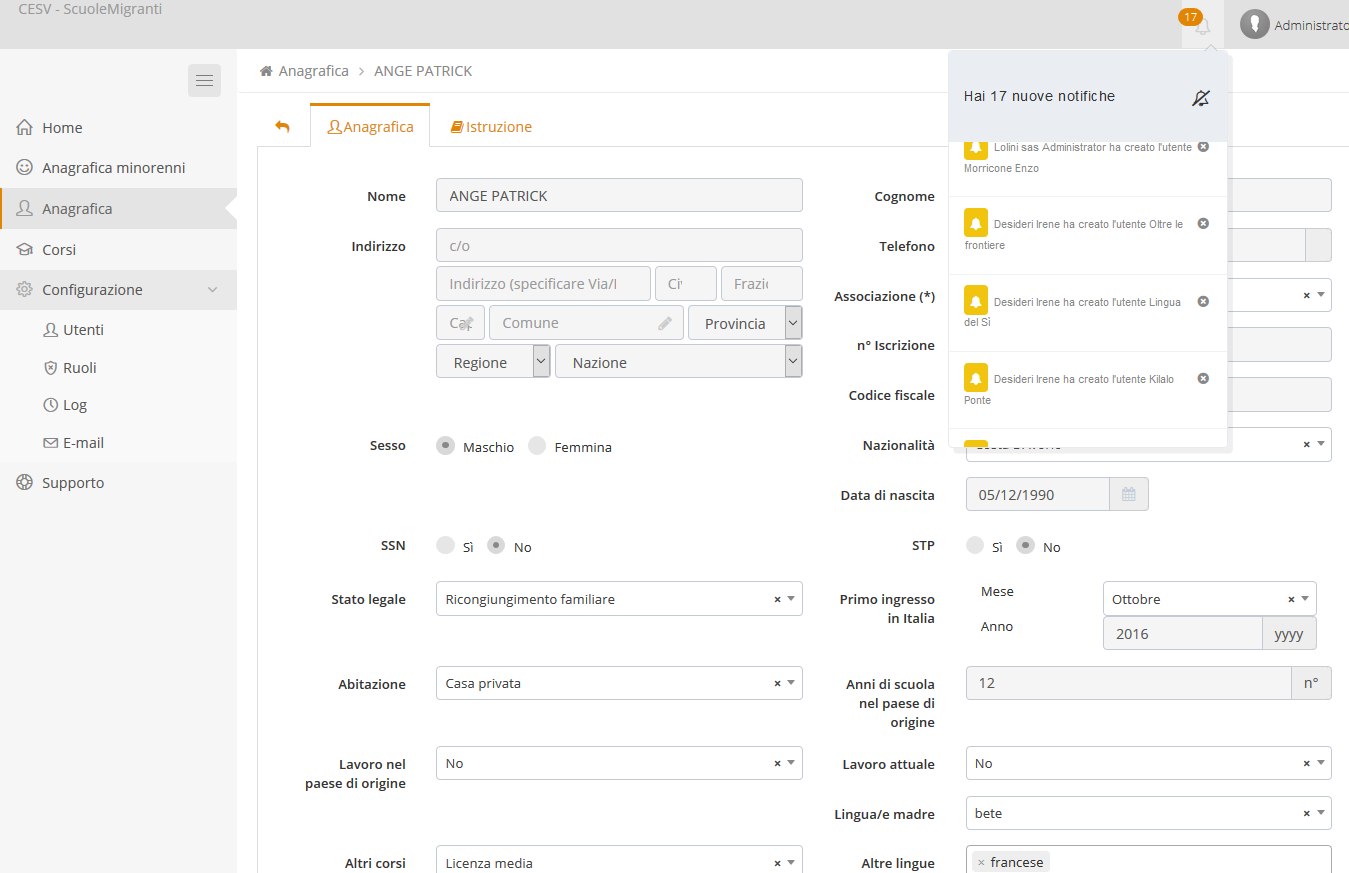
Task: Open the Regione dropdown
Action: pyautogui.click(x=494, y=361)
